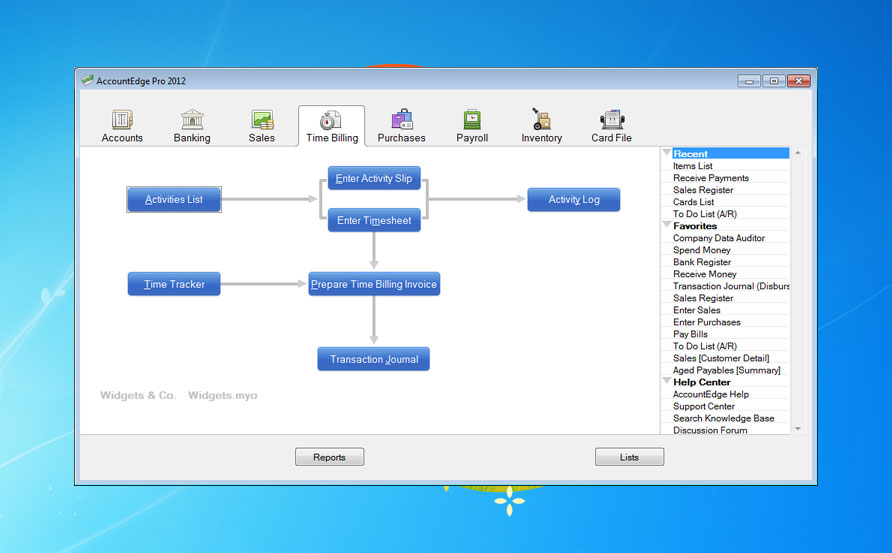Collapse the Recent section triangle

(x=667, y=152)
